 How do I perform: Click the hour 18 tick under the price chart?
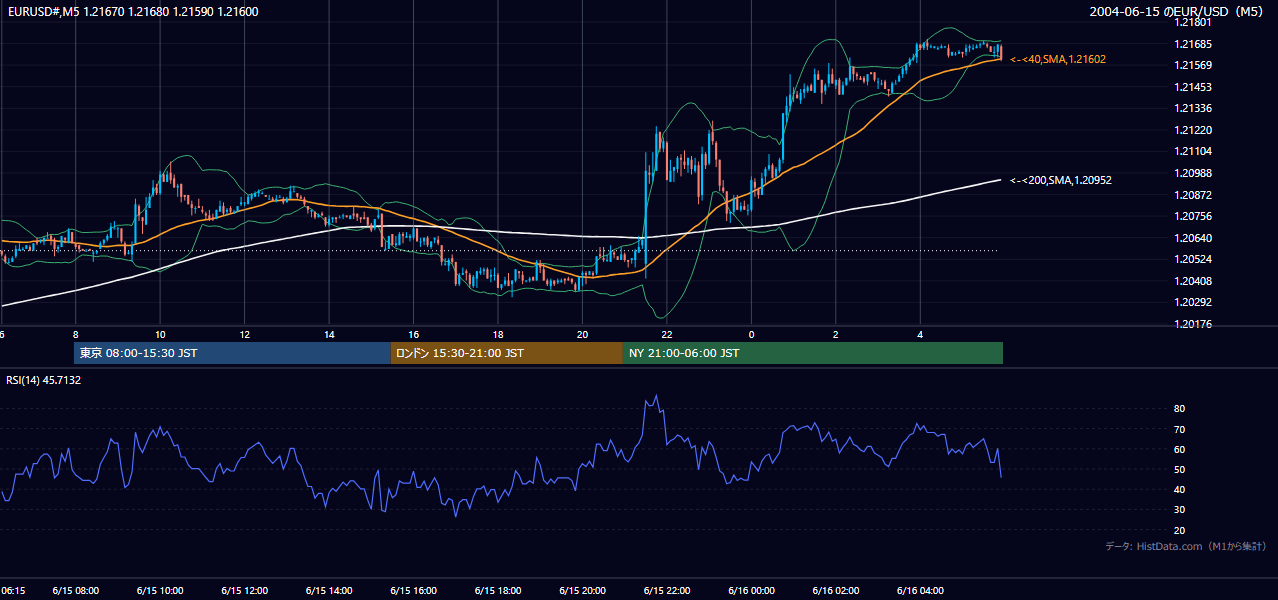pos(498,334)
